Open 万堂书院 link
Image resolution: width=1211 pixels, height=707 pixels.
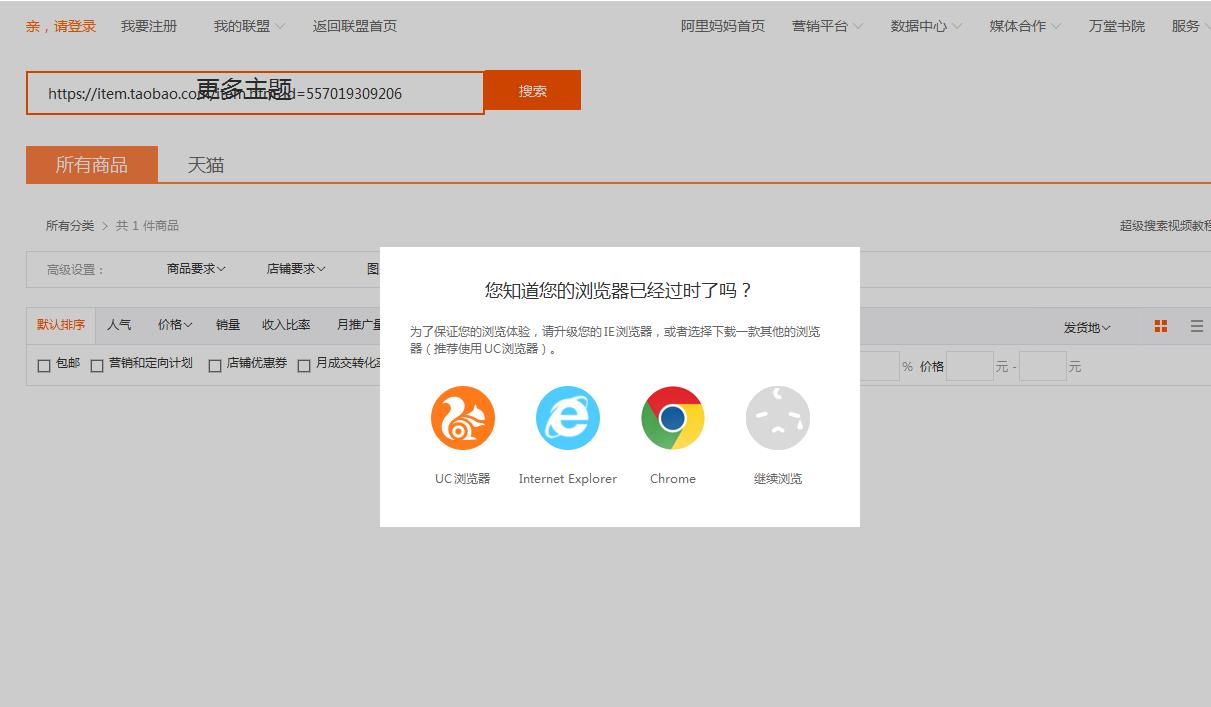(1117, 26)
